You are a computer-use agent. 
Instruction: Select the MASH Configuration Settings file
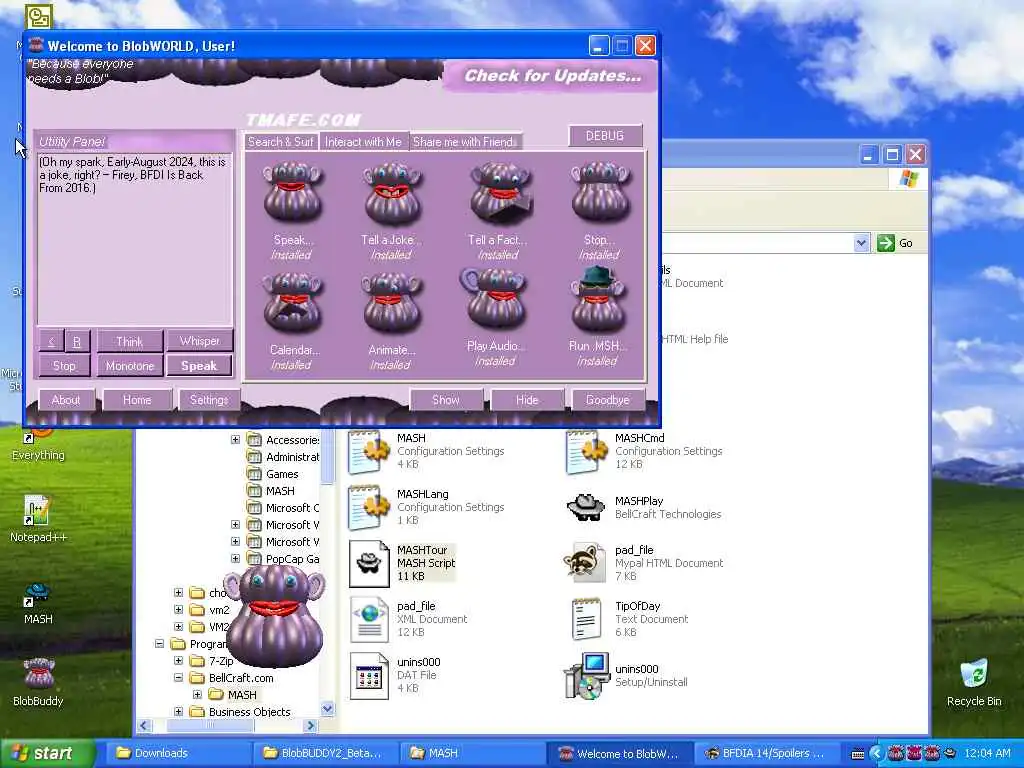(x=427, y=451)
